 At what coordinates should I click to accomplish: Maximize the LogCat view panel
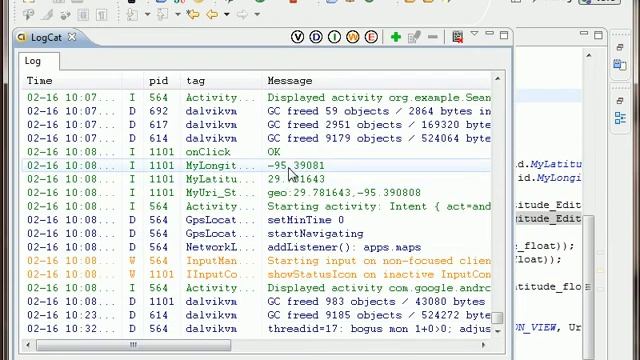click(504, 35)
